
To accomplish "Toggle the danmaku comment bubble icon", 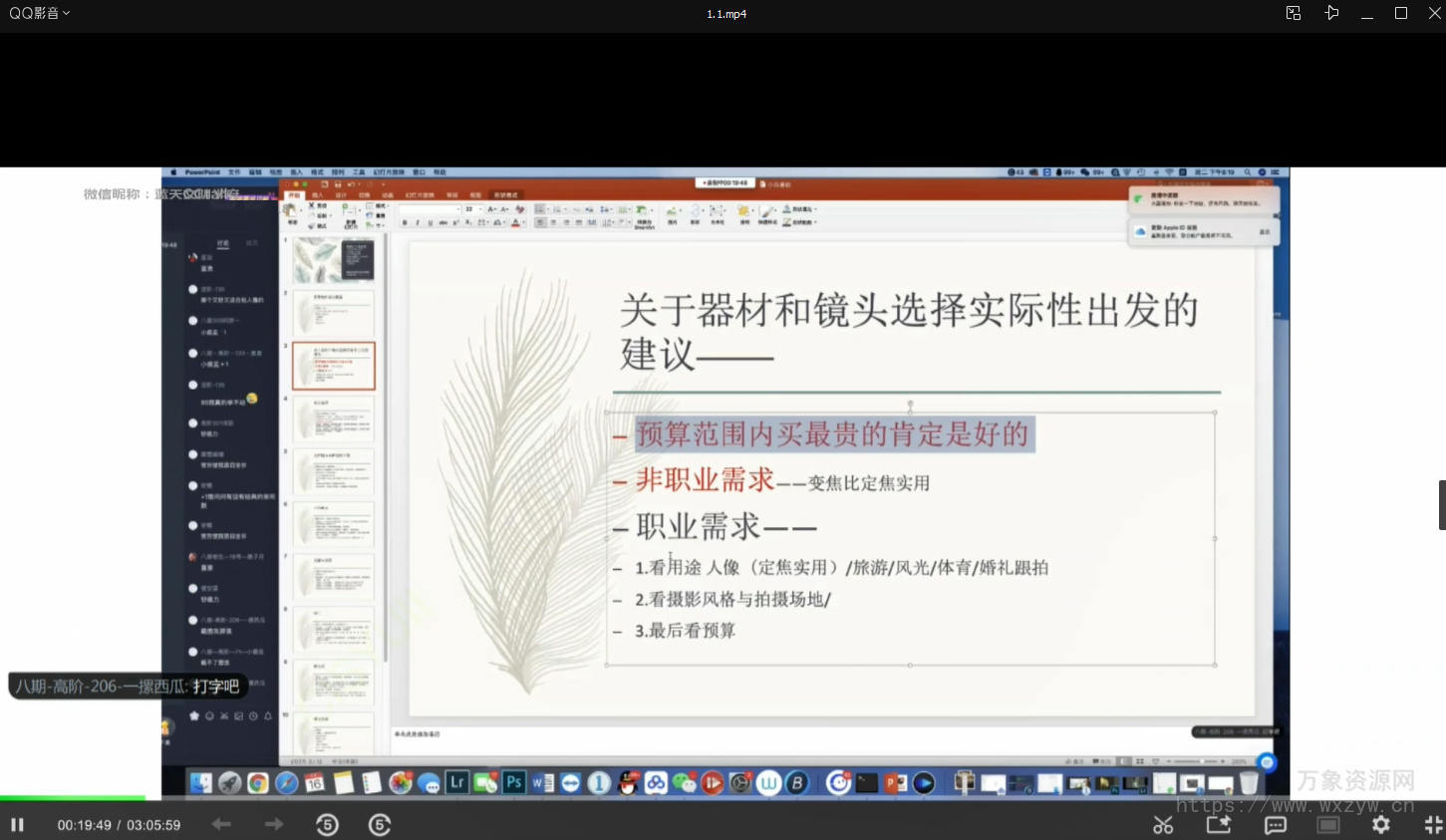I will tap(1276, 825).
